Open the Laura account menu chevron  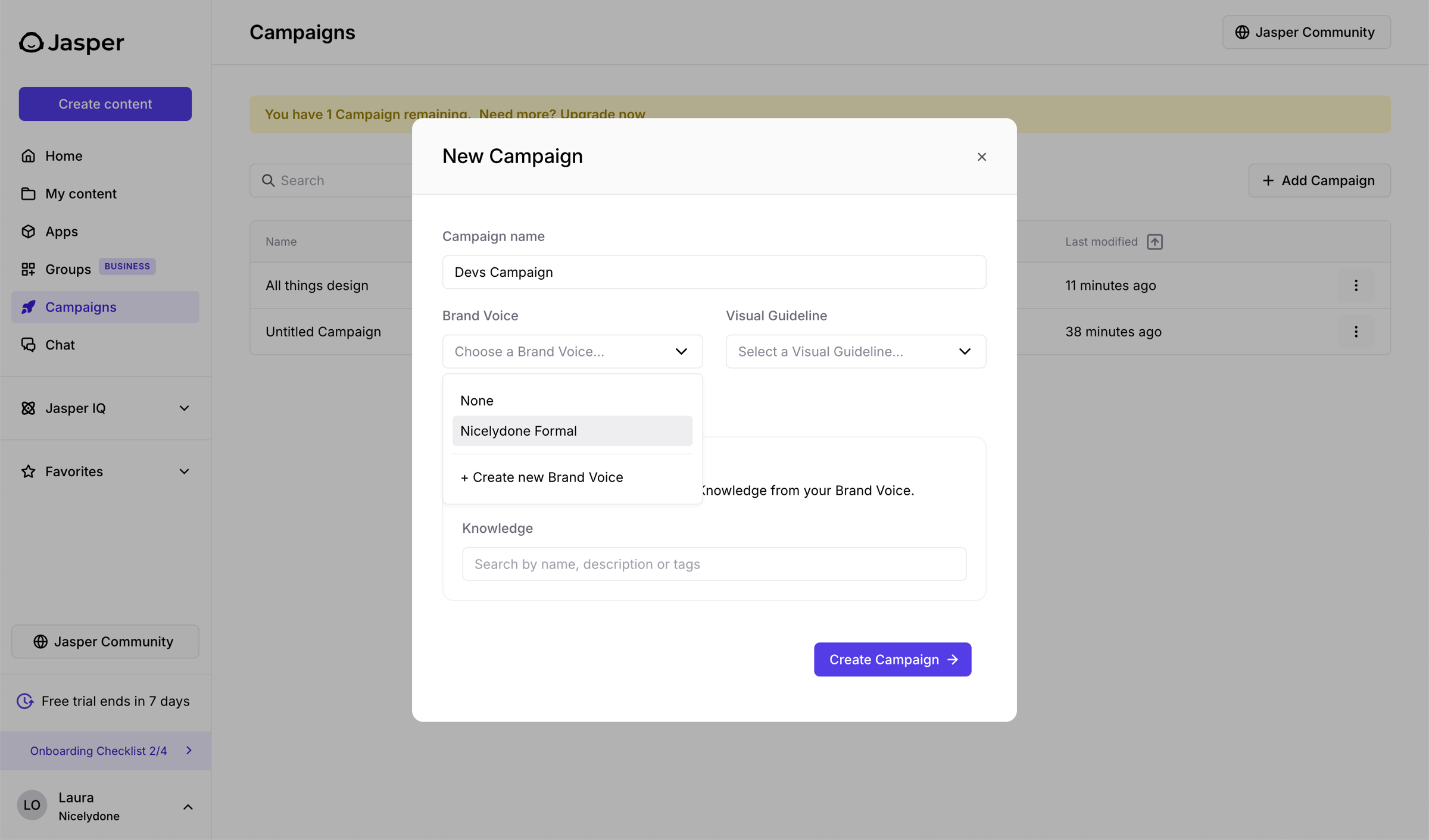(188, 807)
